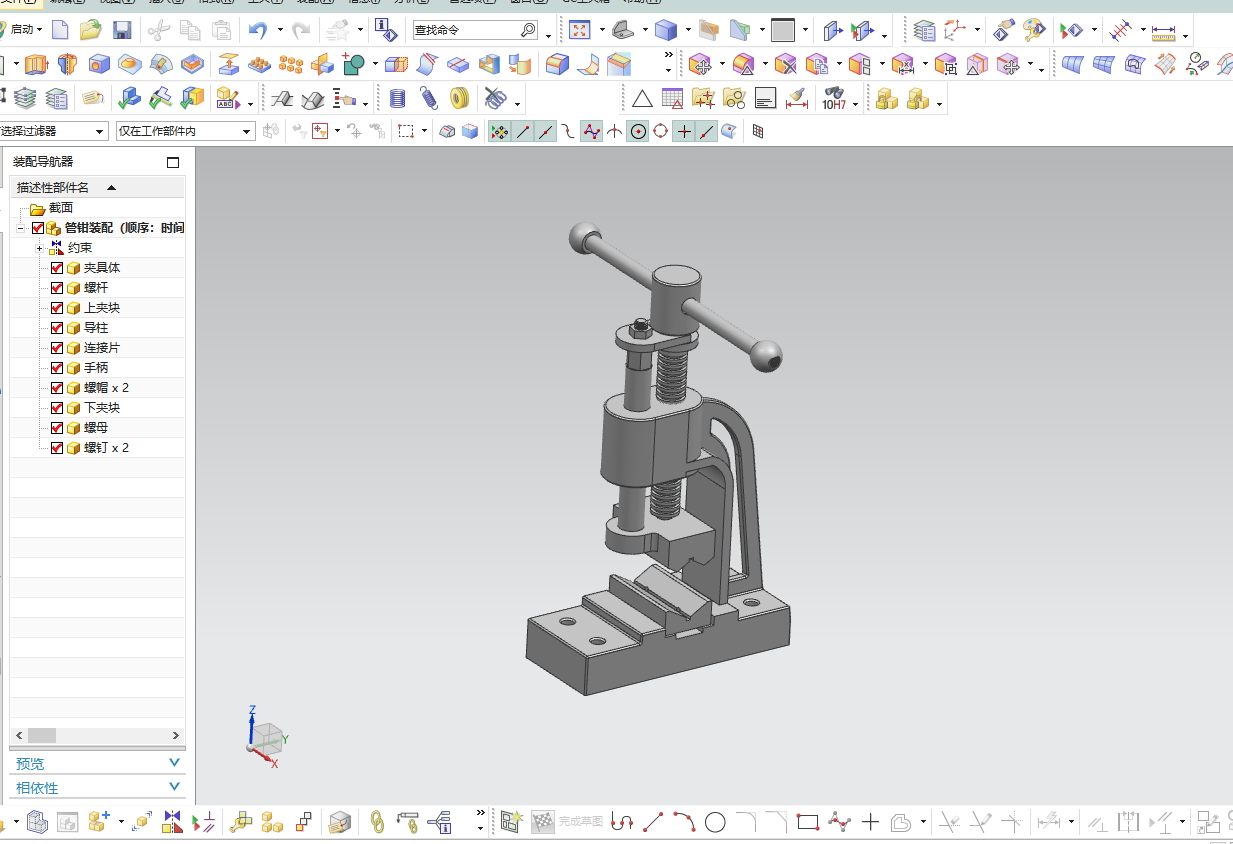Click the orange pattern feature cubes icon
The width and height of the screenshot is (1233, 844).
(x=290, y=65)
